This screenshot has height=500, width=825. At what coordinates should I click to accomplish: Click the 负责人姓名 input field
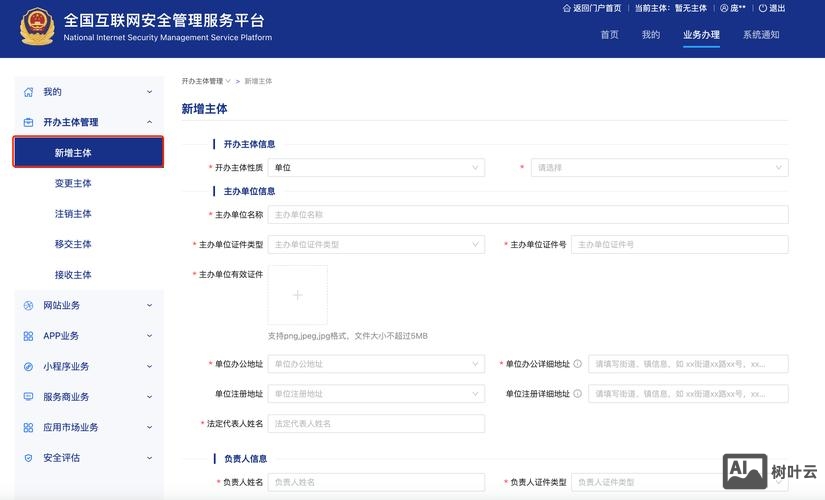[x=376, y=482]
